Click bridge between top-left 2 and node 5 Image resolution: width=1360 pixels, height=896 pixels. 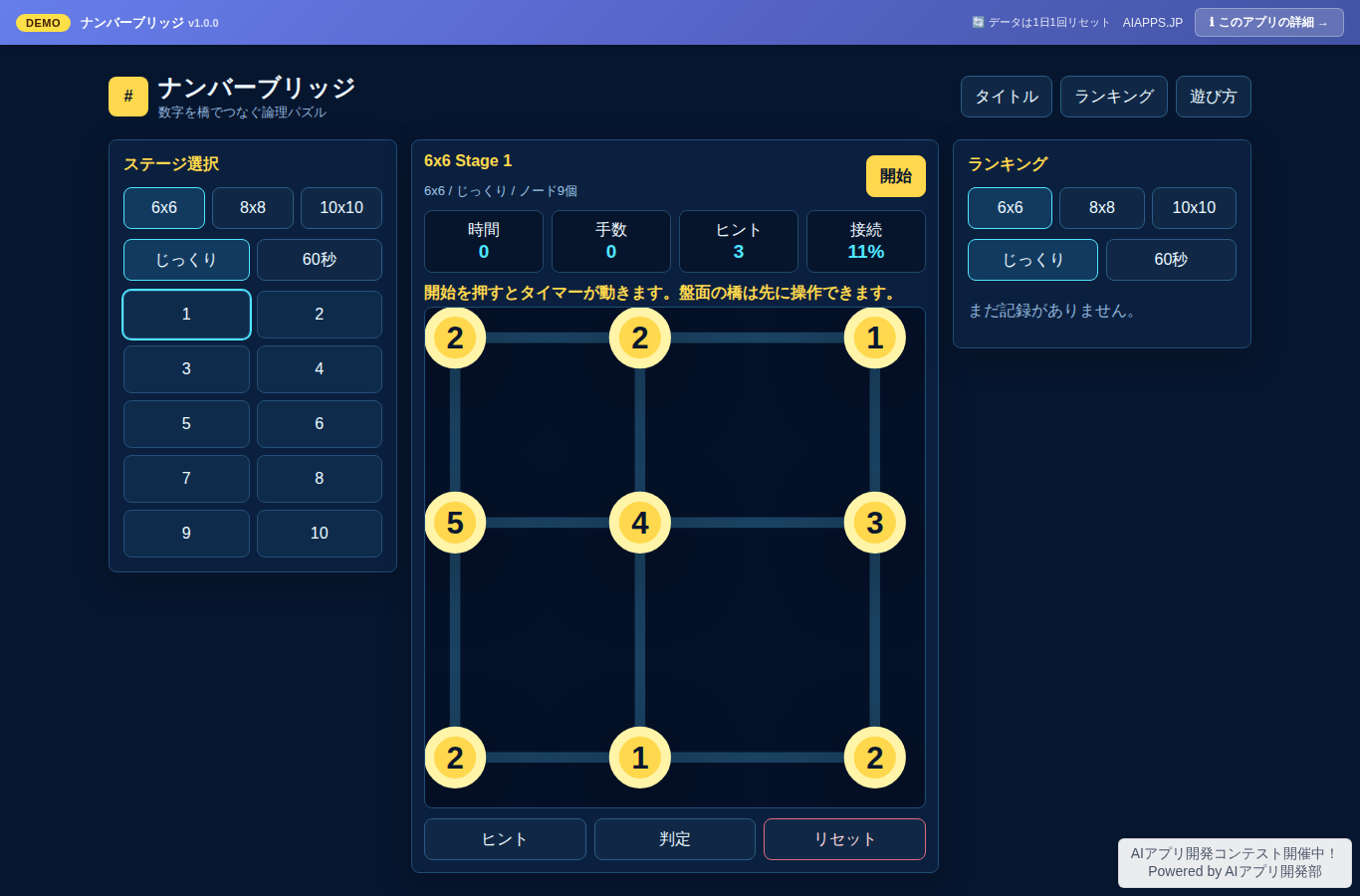455,430
